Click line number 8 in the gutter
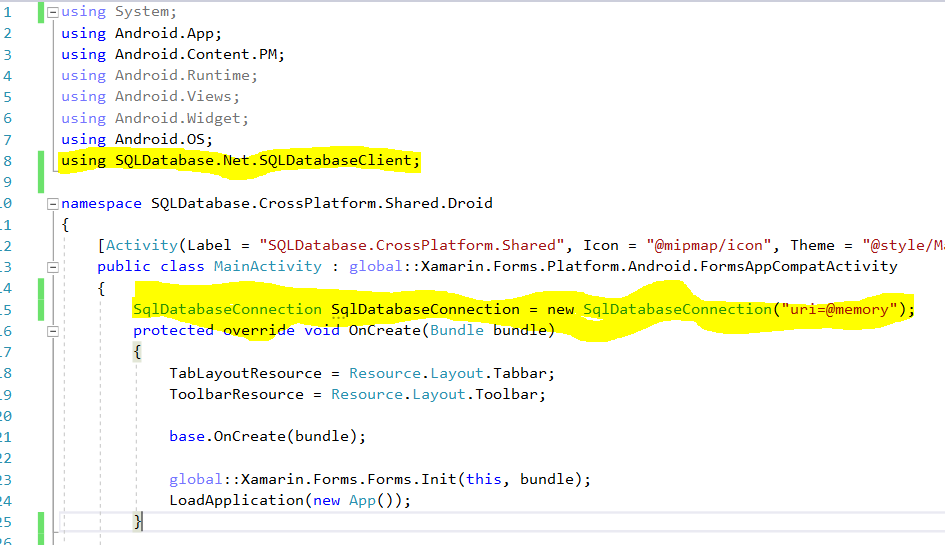 point(6,160)
